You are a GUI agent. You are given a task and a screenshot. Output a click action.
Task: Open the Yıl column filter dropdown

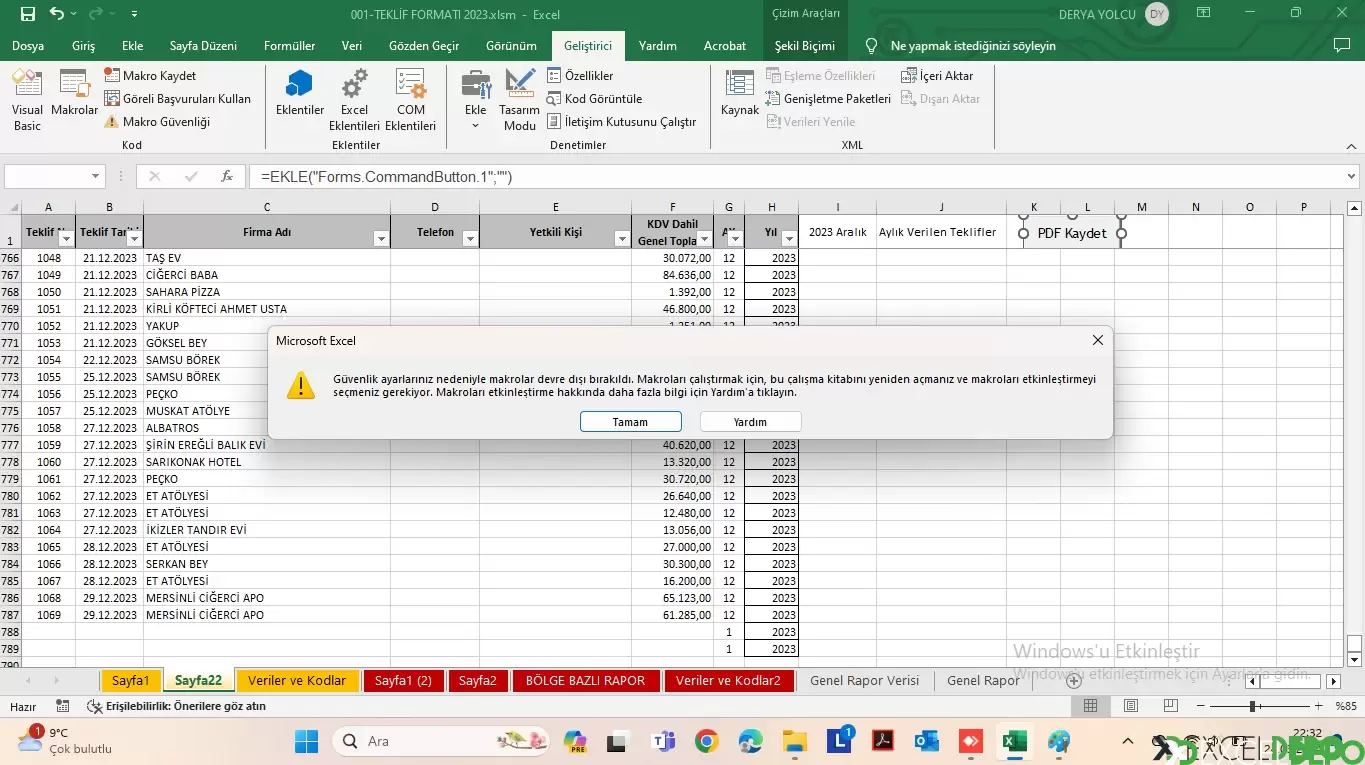click(789, 239)
